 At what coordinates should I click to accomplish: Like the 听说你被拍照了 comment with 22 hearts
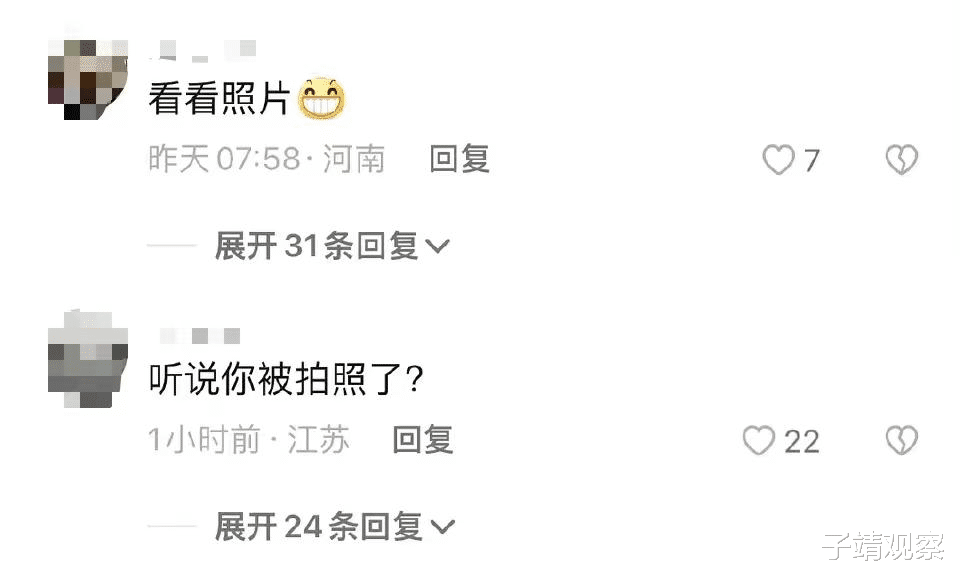[759, 441]
